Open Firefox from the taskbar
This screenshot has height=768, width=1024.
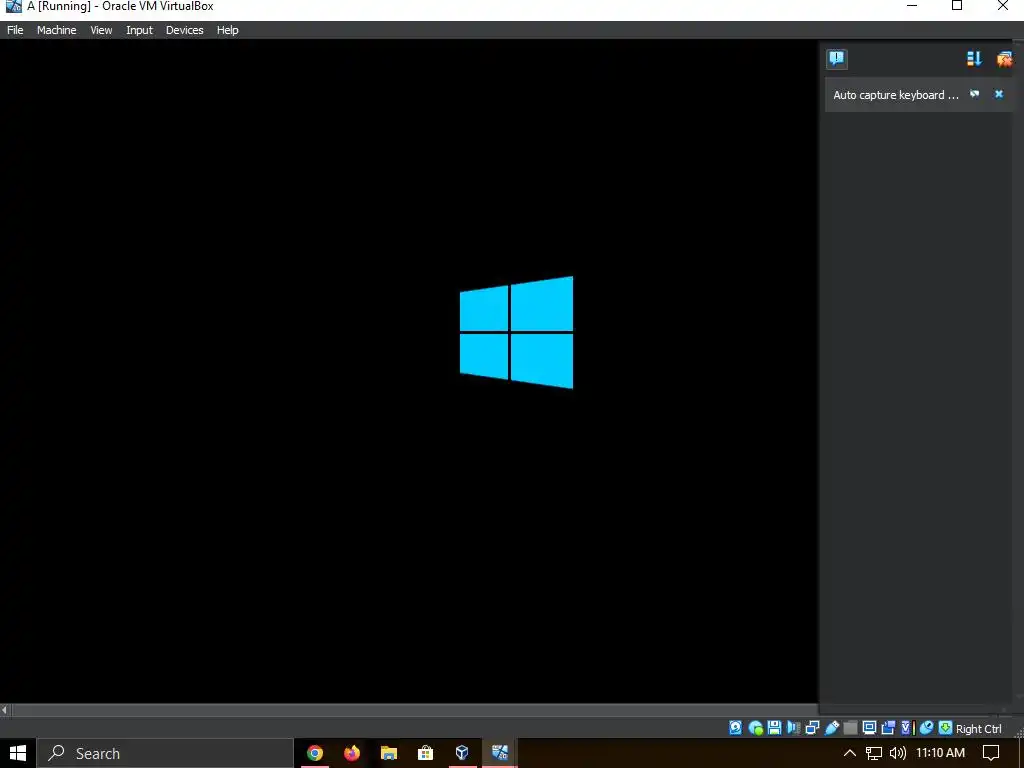pos(352,753)
